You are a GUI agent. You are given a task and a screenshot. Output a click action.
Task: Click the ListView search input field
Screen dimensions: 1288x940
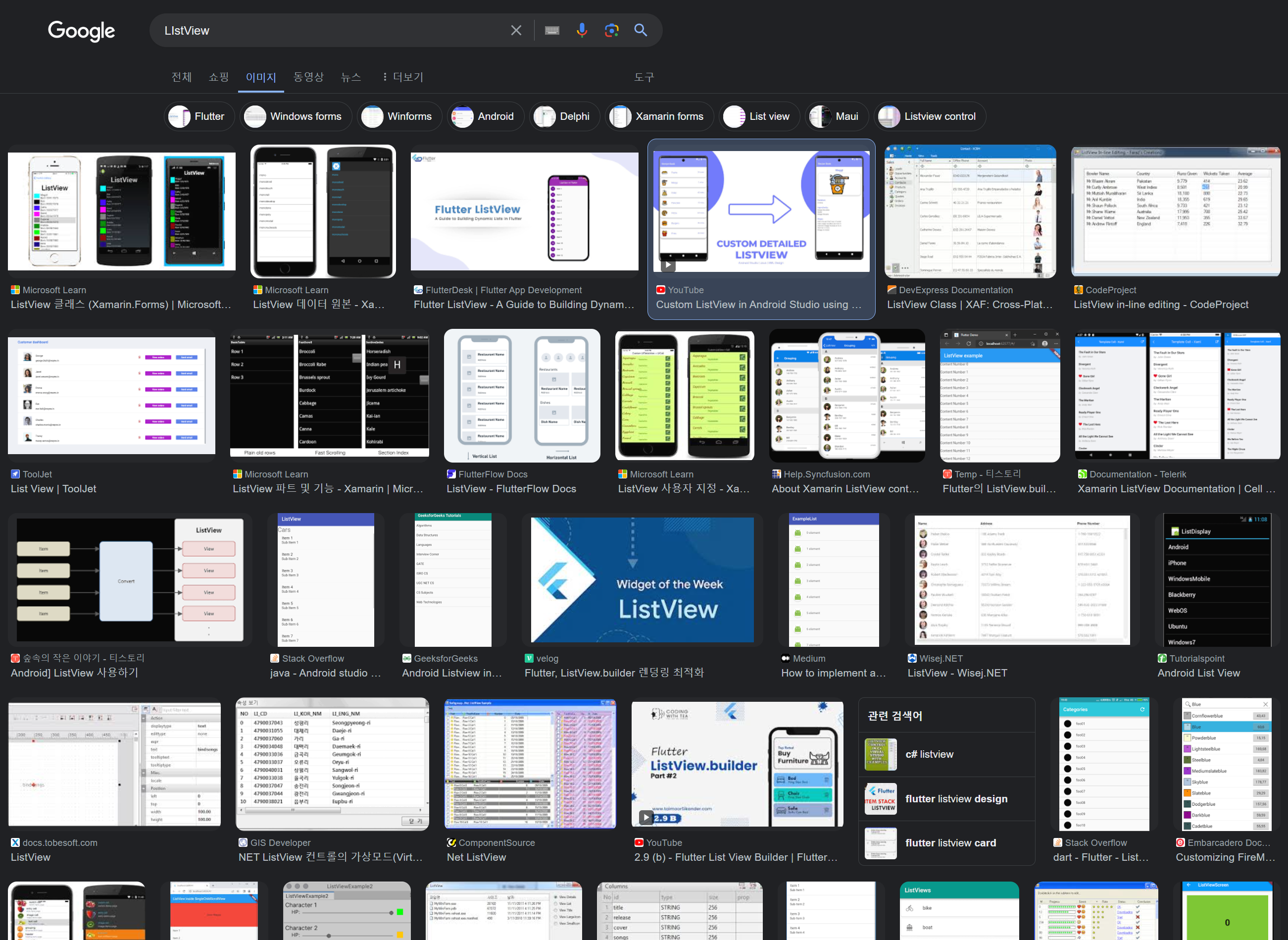[x=330, y=30]
